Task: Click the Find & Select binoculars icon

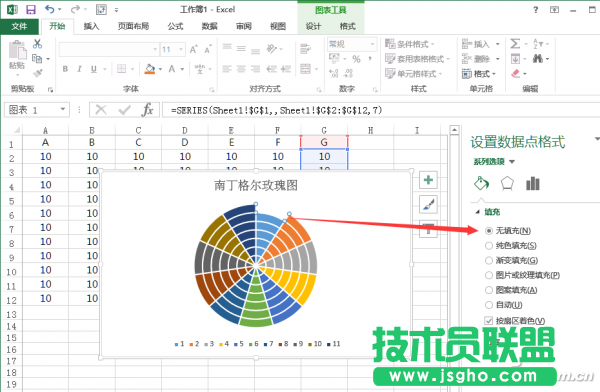Action: pos(538,59)
